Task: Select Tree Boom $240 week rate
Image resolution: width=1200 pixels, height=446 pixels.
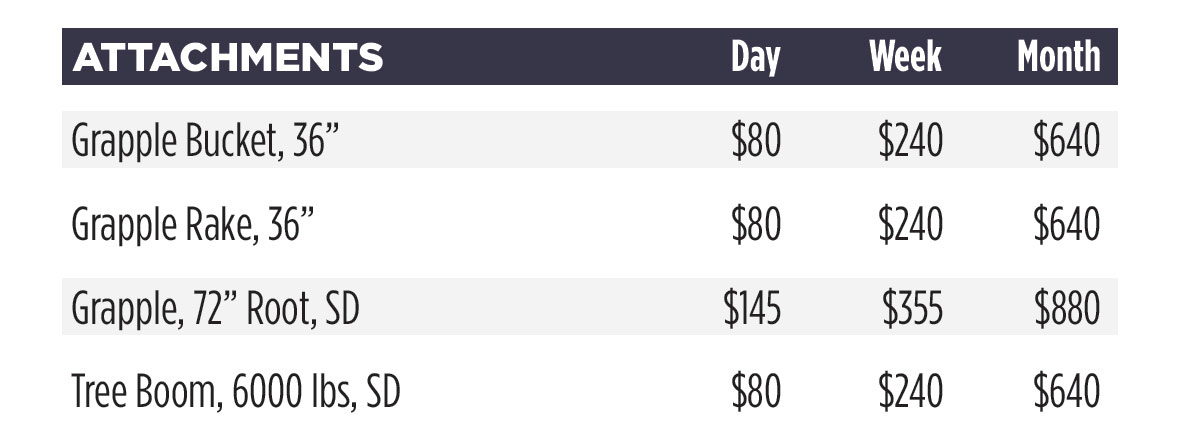Action: click(910, 392)
